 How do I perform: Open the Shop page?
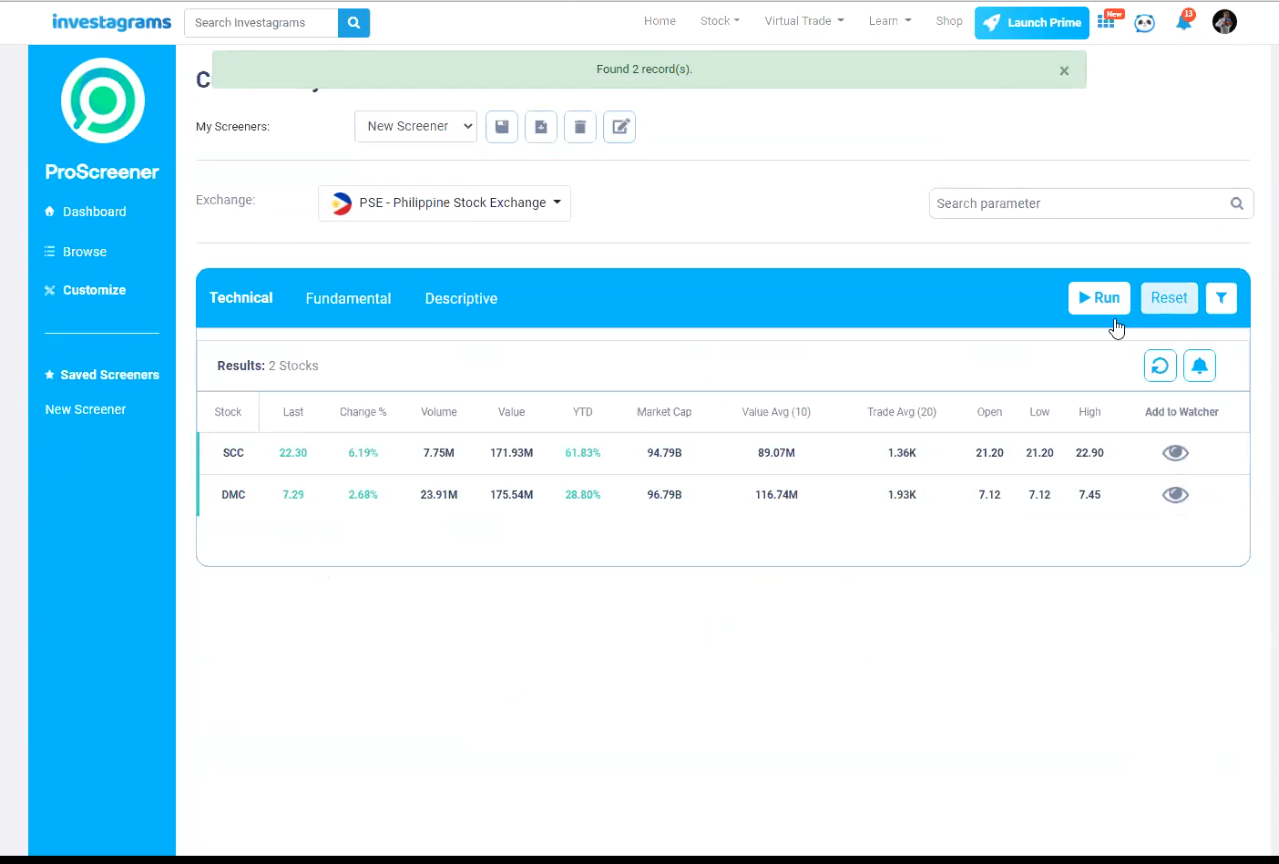point(949,21)
